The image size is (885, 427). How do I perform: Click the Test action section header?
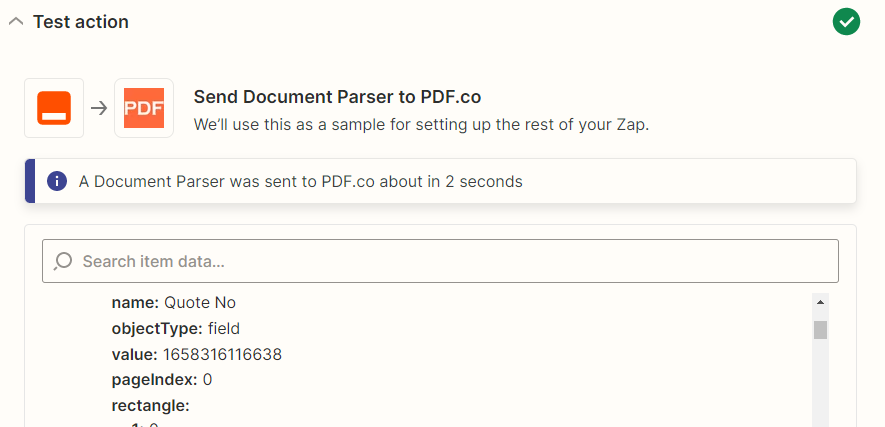pos(81,22)
